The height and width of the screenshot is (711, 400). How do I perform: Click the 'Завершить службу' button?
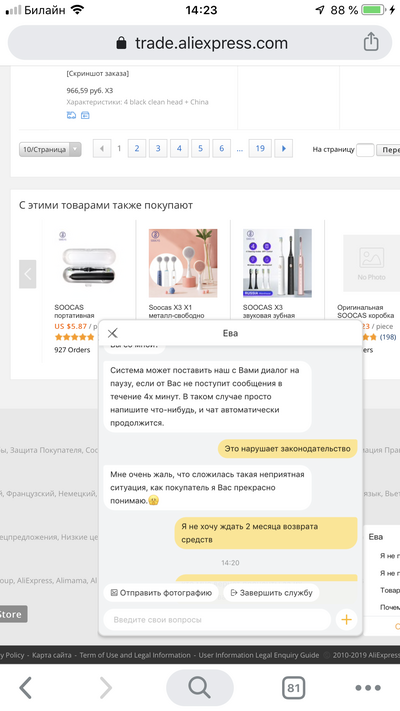(x=271, y=593)
